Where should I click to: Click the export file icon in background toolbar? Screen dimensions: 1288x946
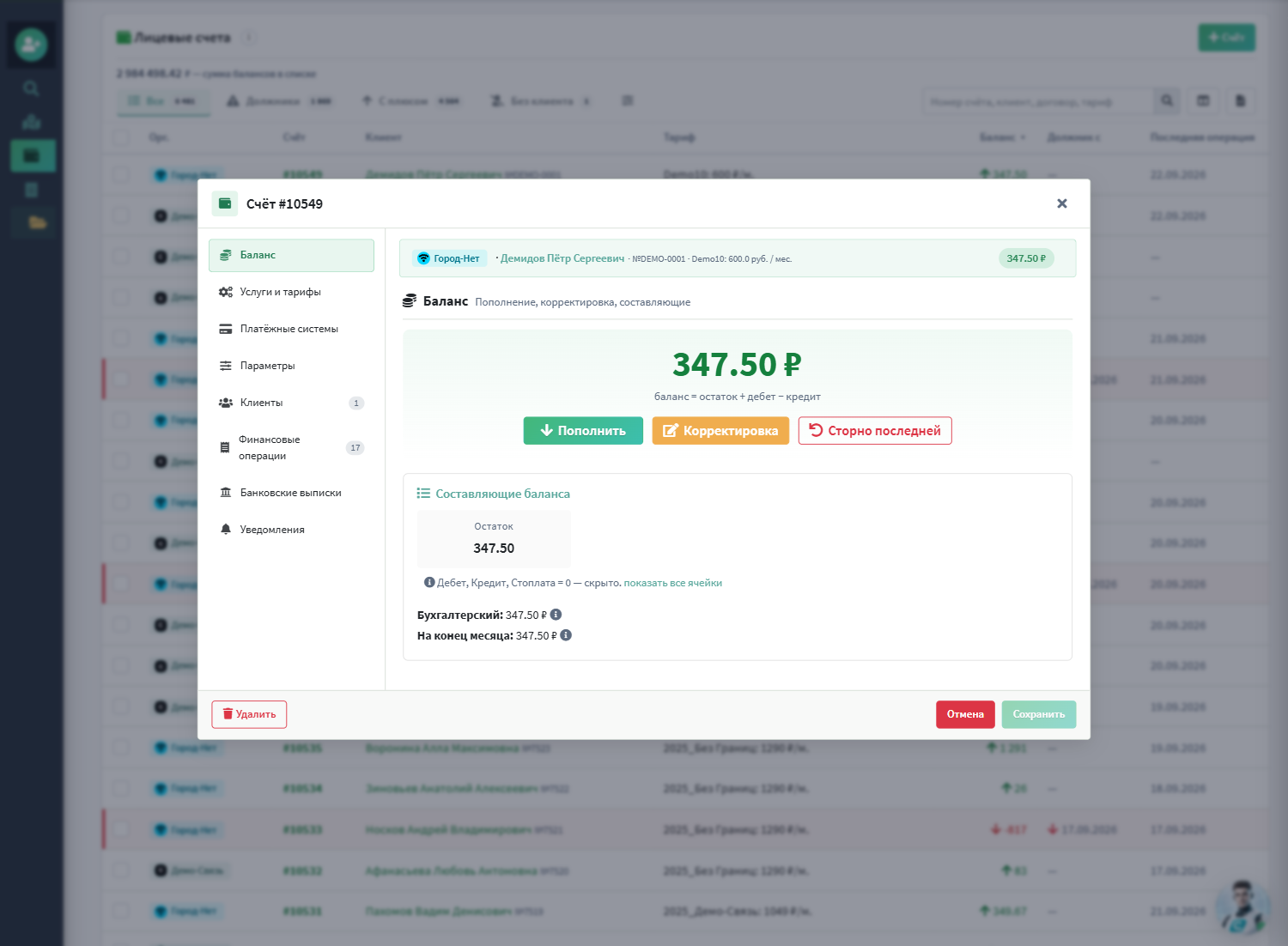pos(1240,101)
